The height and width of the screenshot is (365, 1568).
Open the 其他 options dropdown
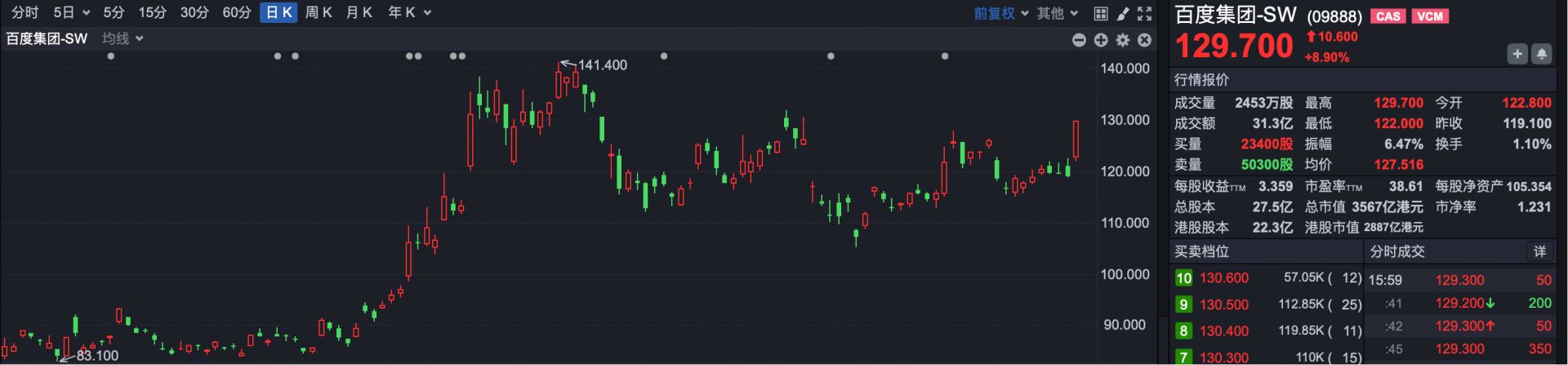pos(1058,13)
